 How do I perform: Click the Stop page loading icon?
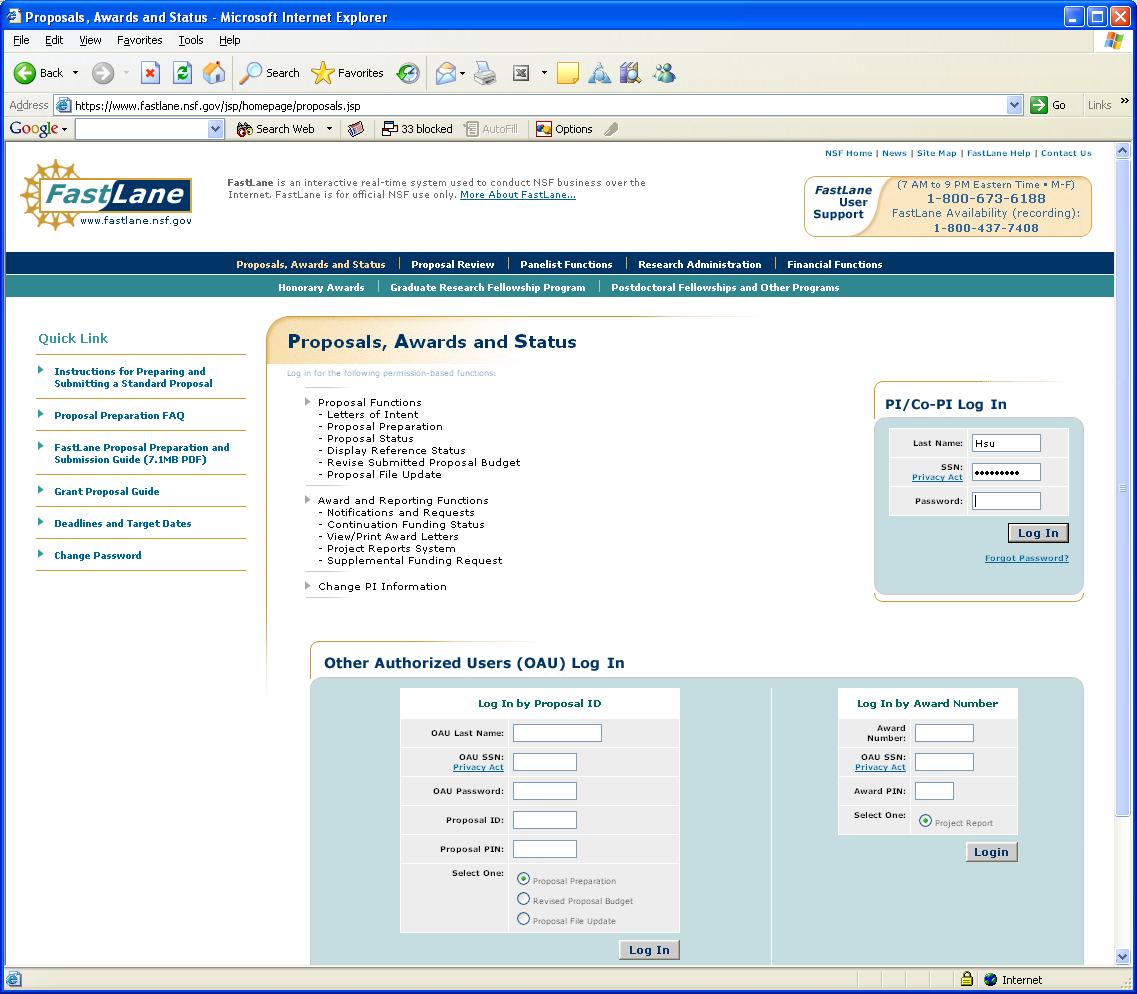[x=150, y=73]
